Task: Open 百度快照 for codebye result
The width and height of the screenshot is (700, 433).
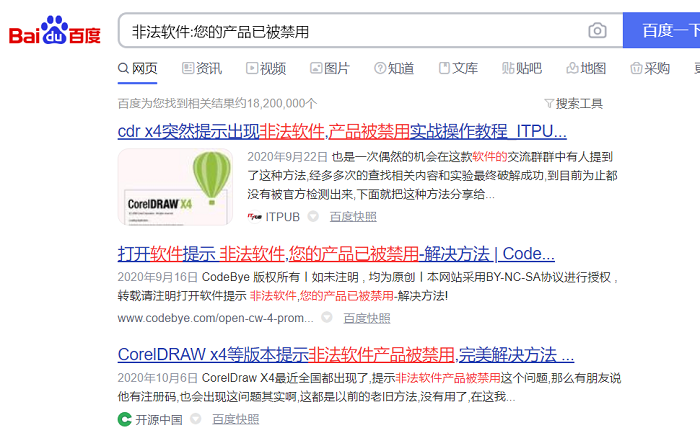Action: point(367,318)
